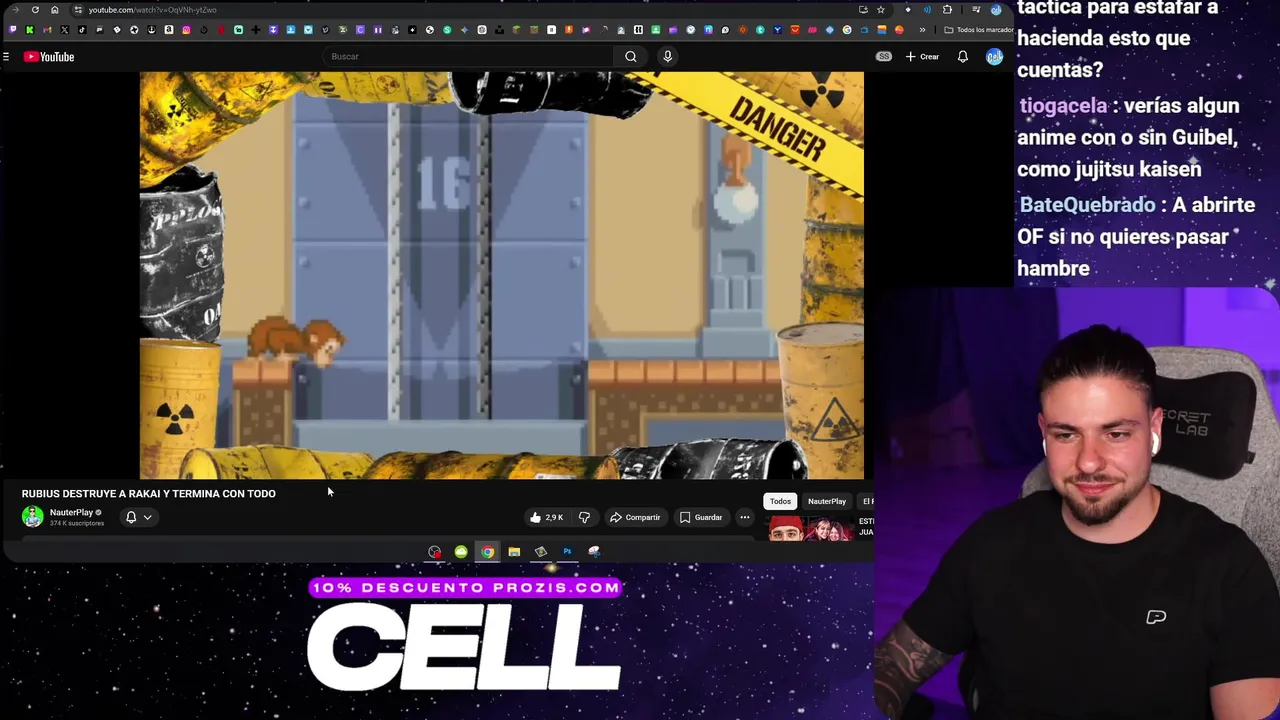The height and width of the screenshot is (720, 1280).
Task: Open the NauterPlay channel name link
Action: (x=71, y=512)
